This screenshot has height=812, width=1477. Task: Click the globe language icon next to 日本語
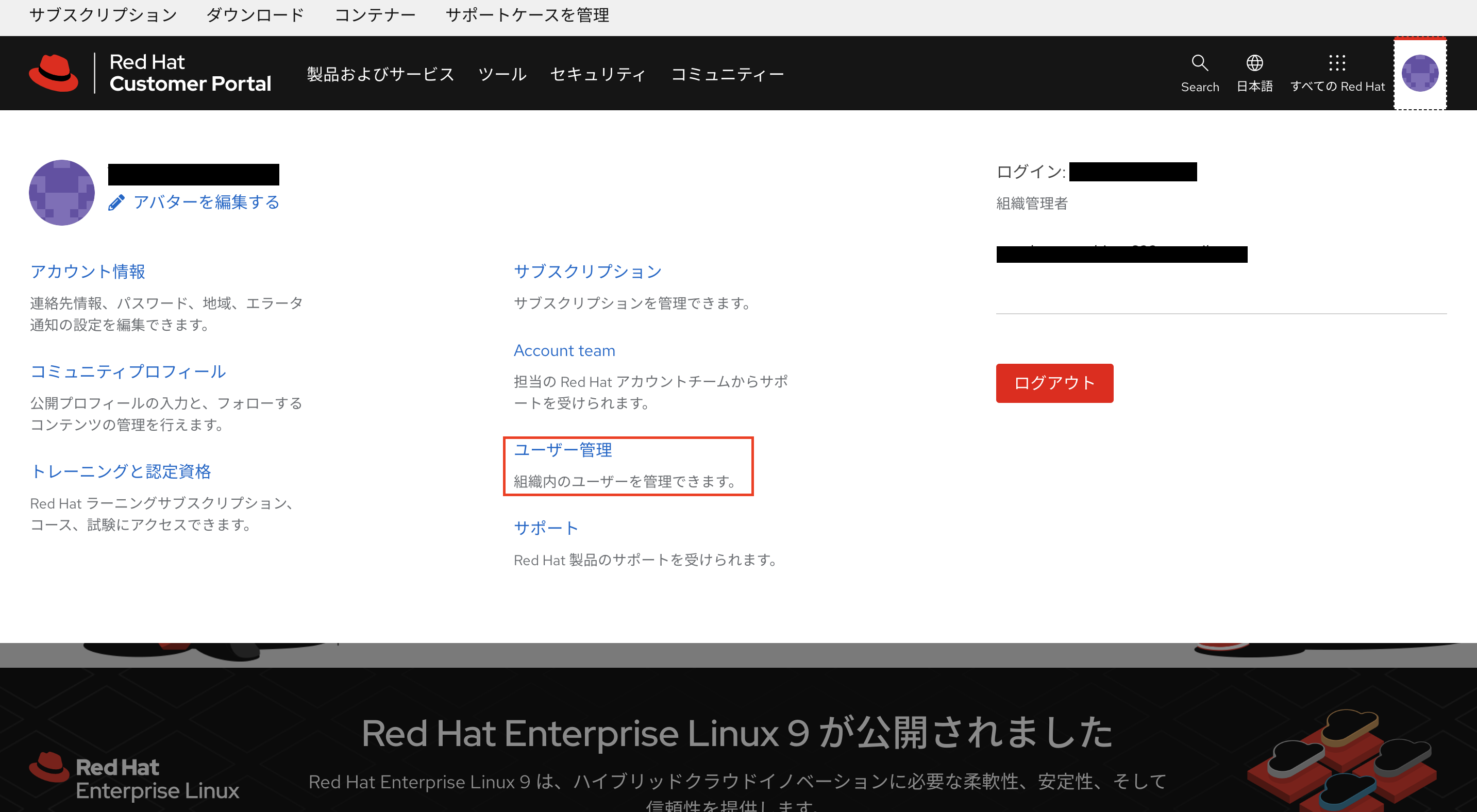[x=1254, y=63]
